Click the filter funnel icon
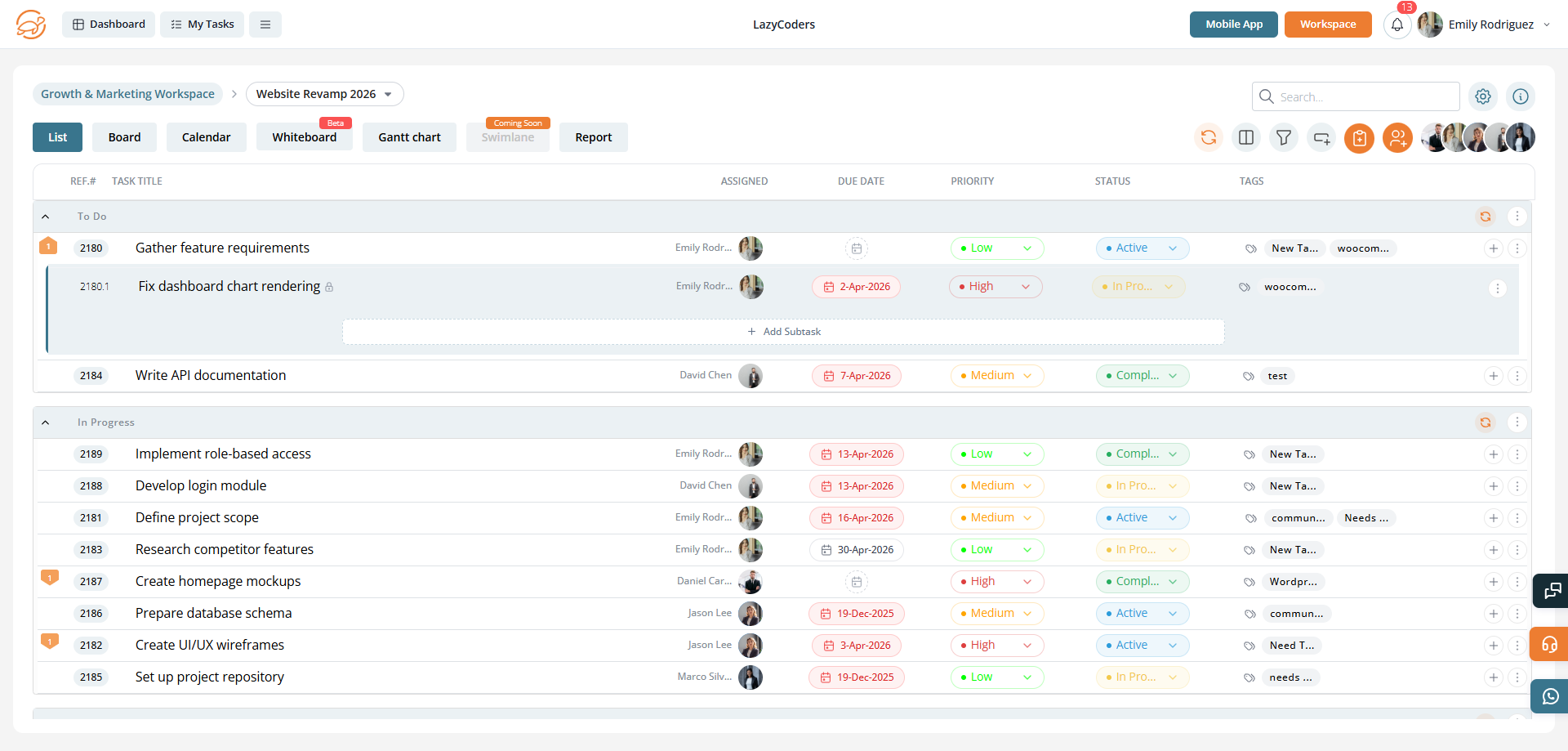This screenshot has width=1568, height=751. coord(1283,138)
